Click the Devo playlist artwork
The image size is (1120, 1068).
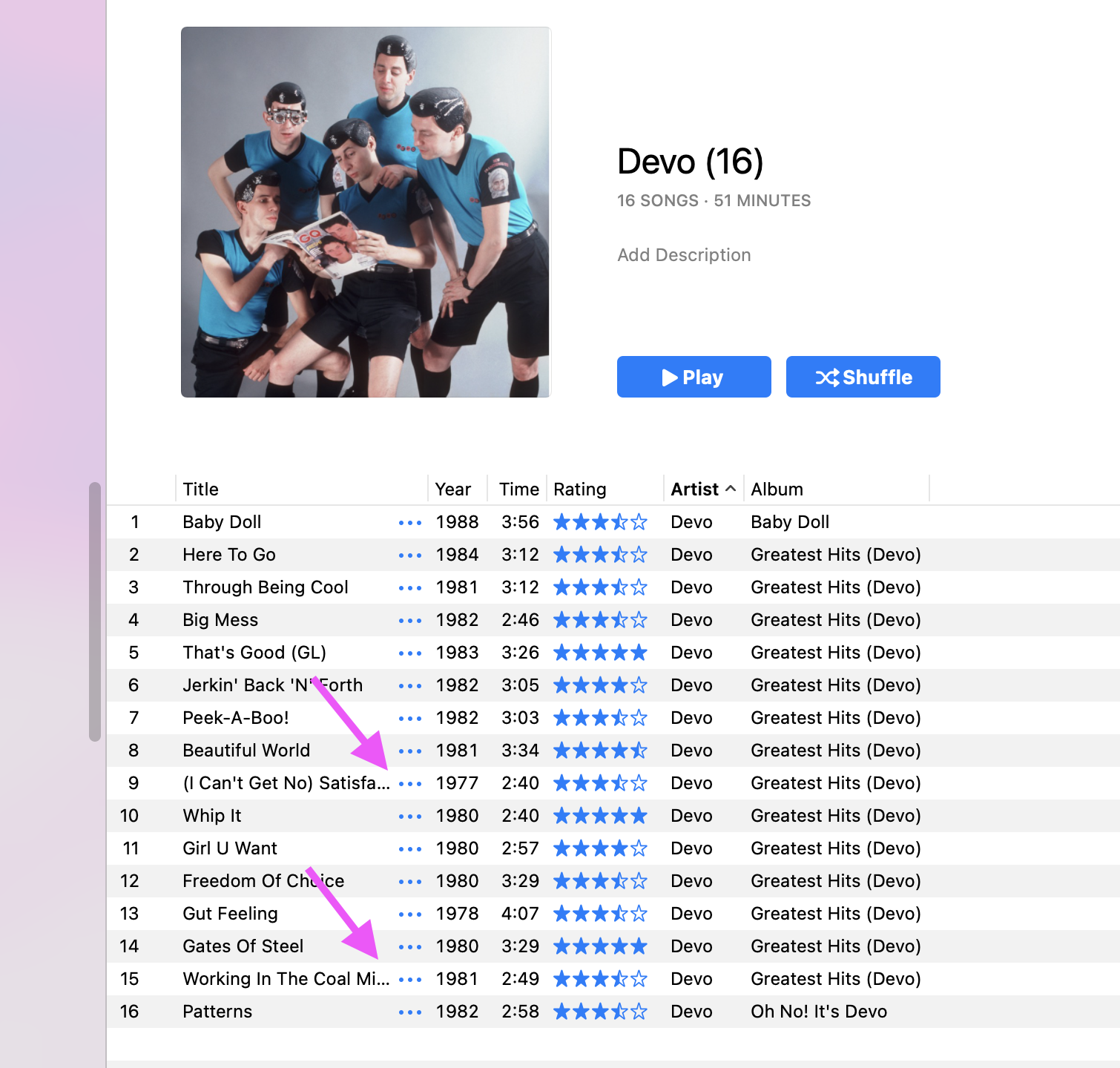[x=366, y=212]
